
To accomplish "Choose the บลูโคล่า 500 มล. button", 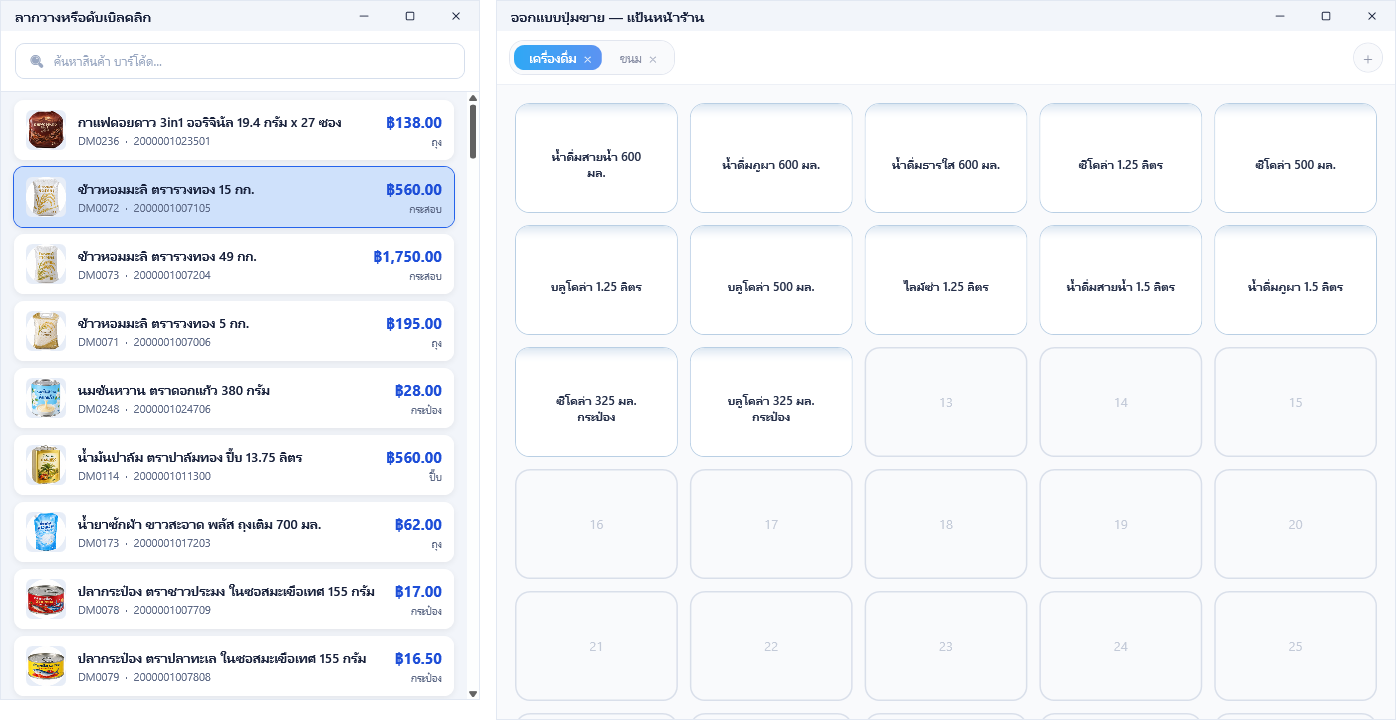I will click(771, 280).
